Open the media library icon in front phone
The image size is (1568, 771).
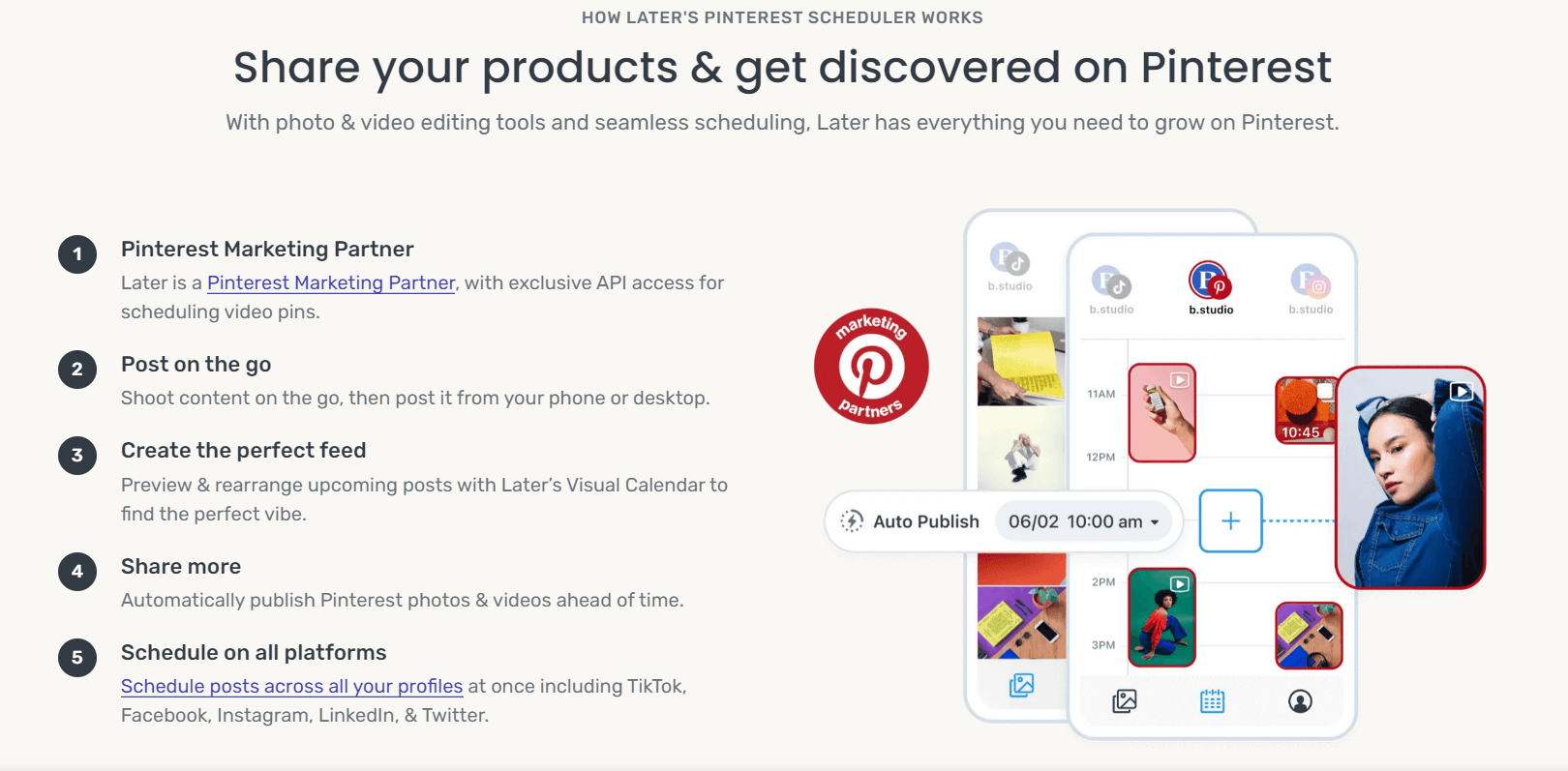coord(1124,701)
